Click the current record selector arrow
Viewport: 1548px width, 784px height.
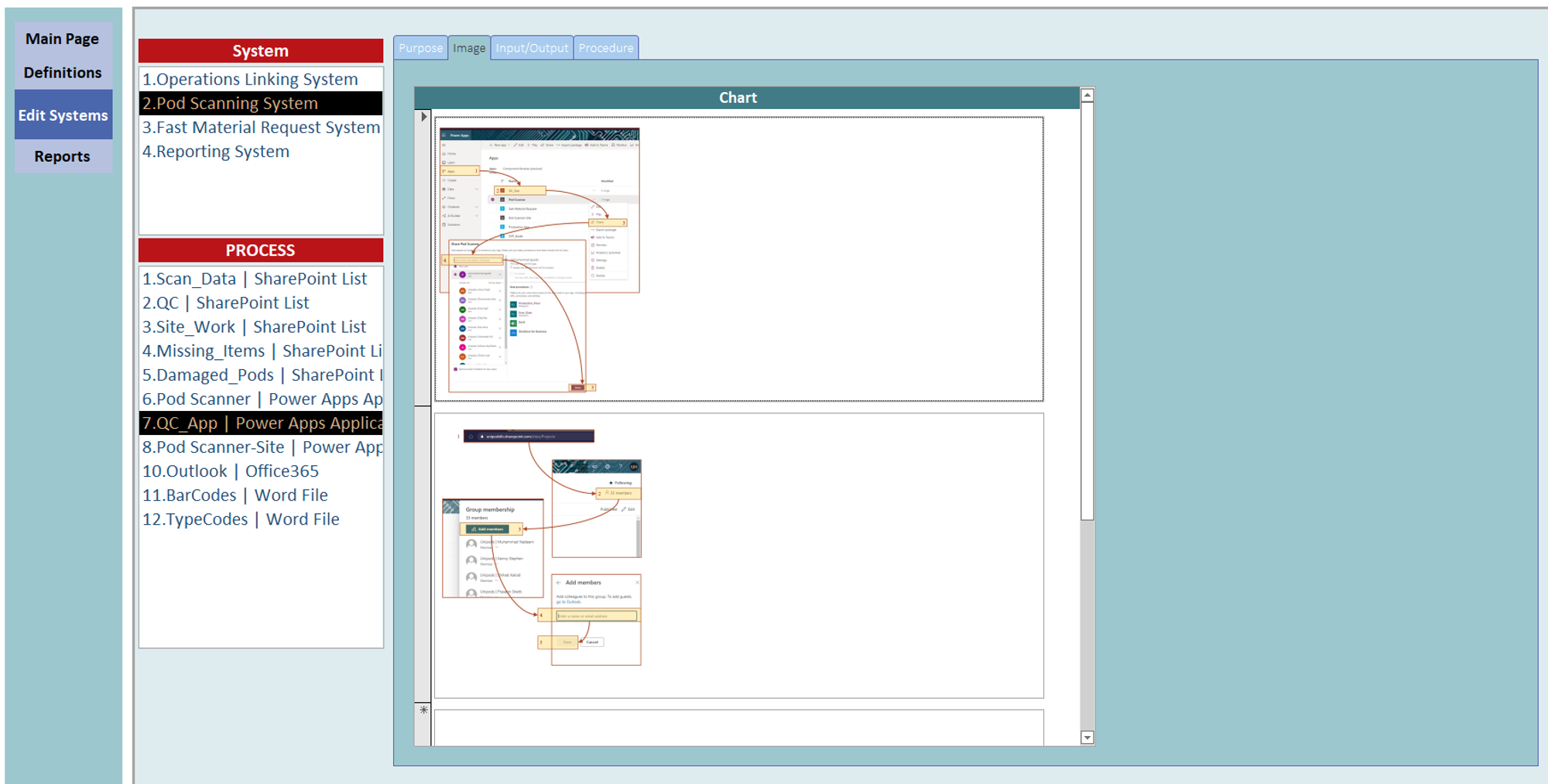tap(423, 117)
